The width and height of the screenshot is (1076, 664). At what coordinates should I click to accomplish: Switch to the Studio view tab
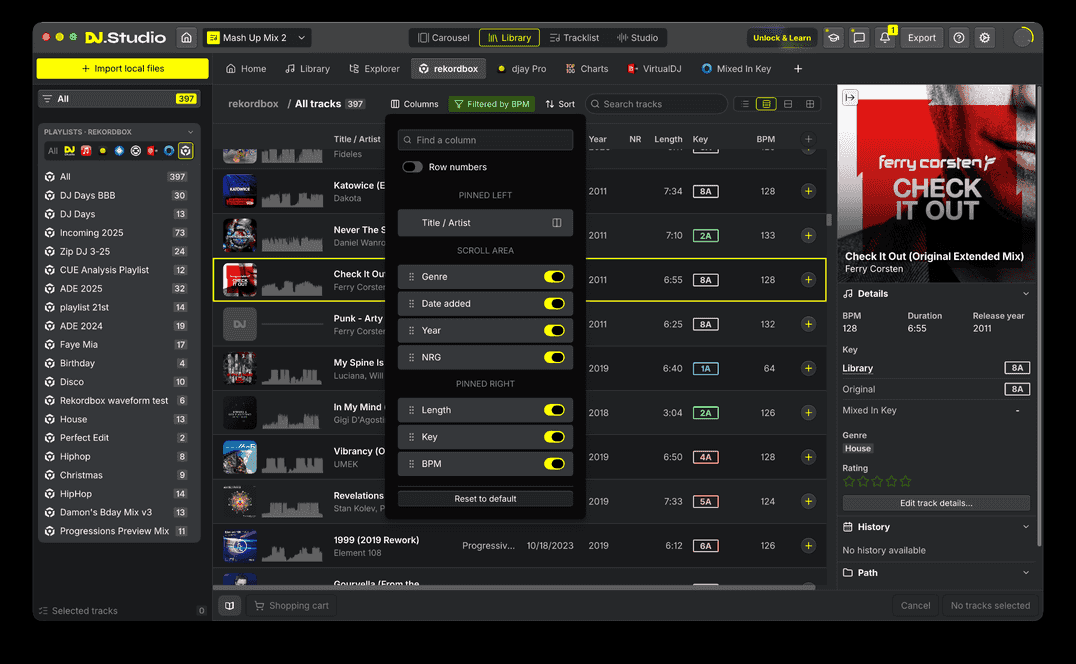click(x=638, y=38)
